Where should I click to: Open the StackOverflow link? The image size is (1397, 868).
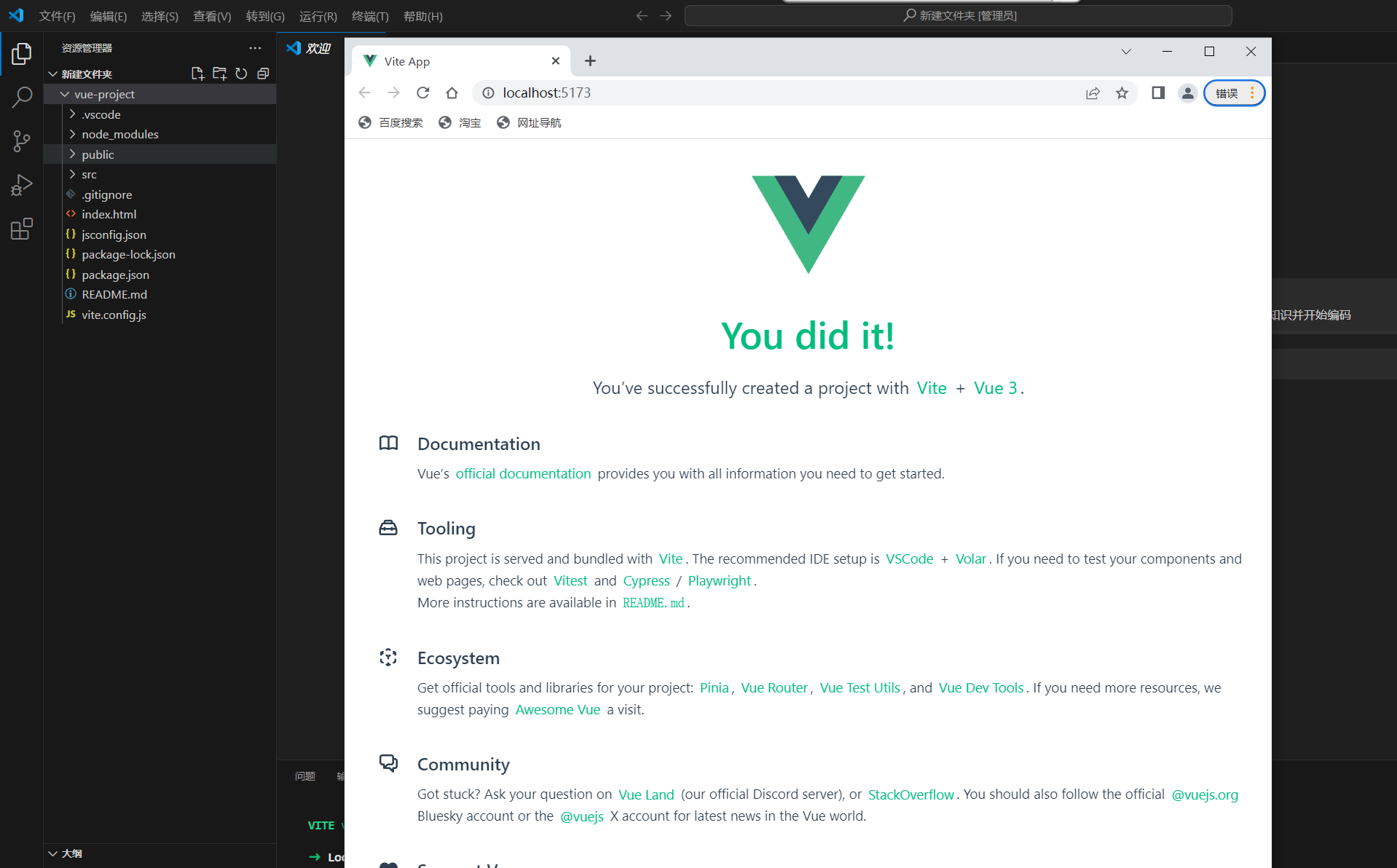(x=911, y=794)
